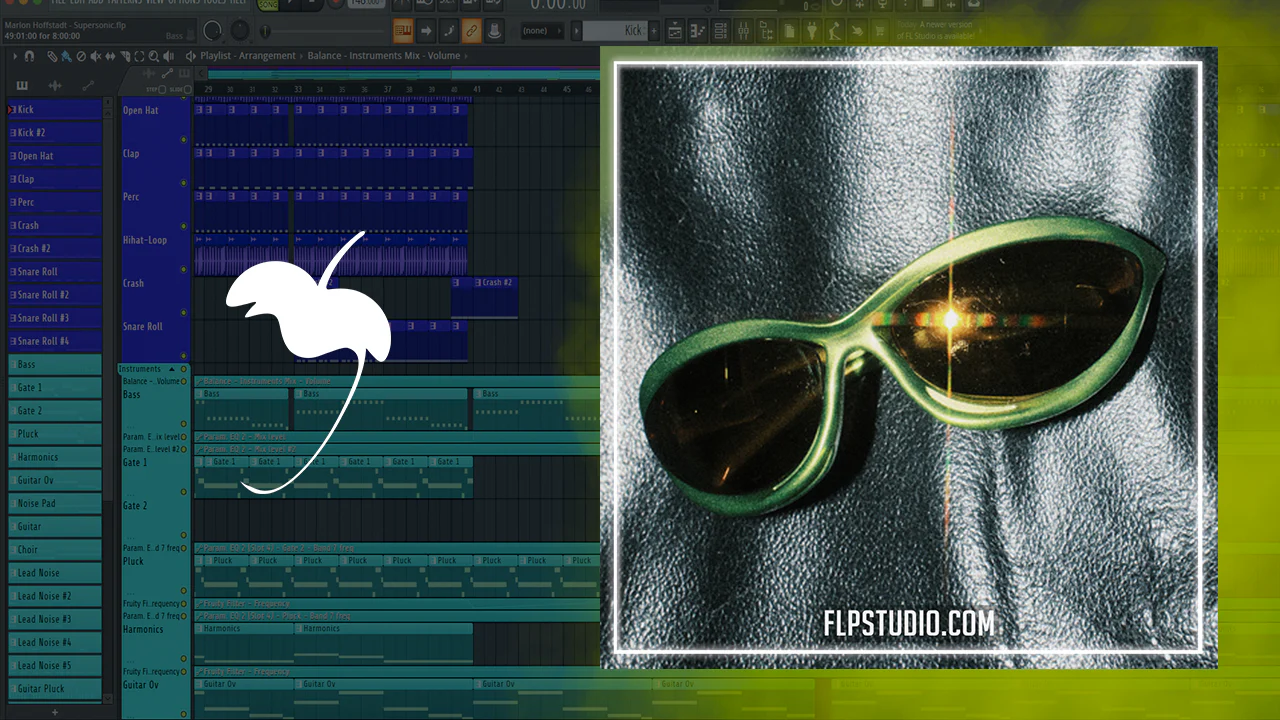Screen dimensions: 1280x720
Task: Select the Choir pattern in the picker
Action: (x=55, y=549)
